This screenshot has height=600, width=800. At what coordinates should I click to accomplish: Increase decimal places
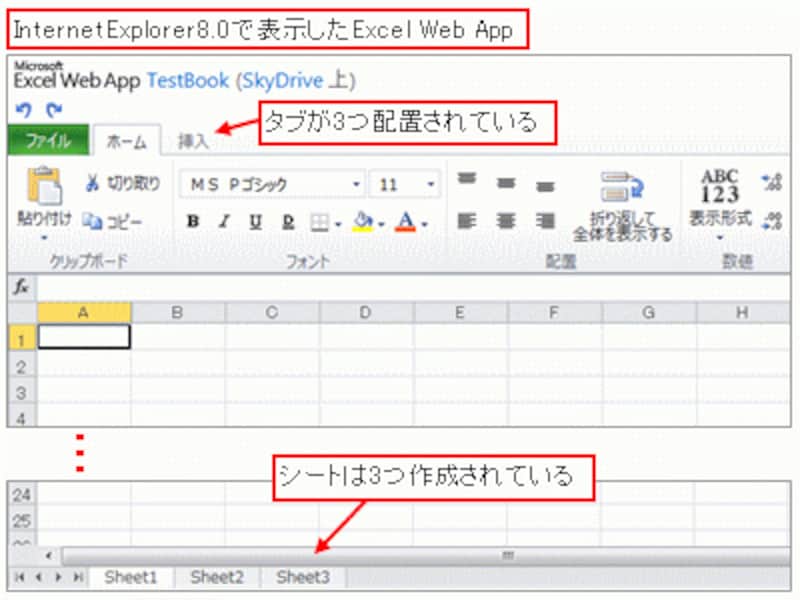772,182
